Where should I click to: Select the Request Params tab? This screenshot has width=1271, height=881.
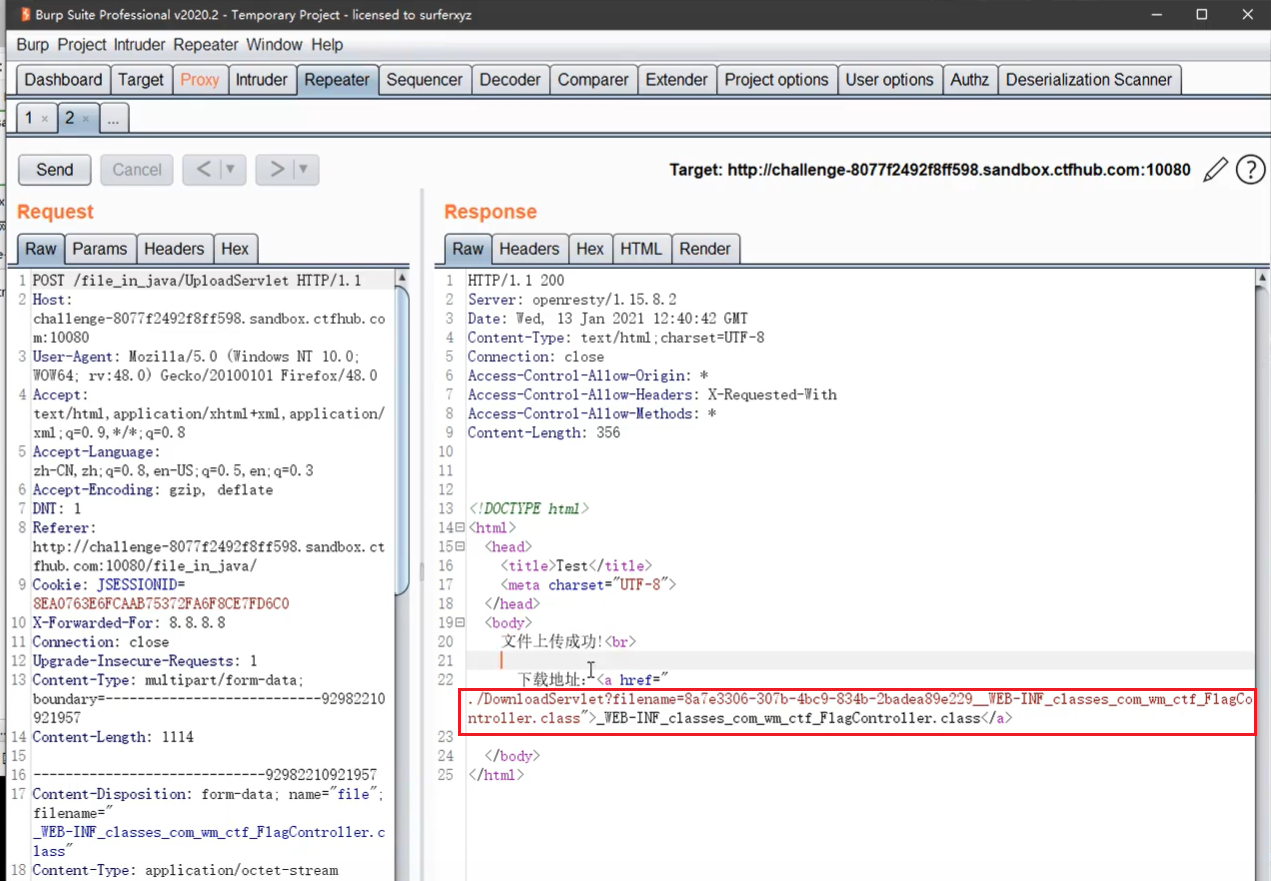point(100,249)
